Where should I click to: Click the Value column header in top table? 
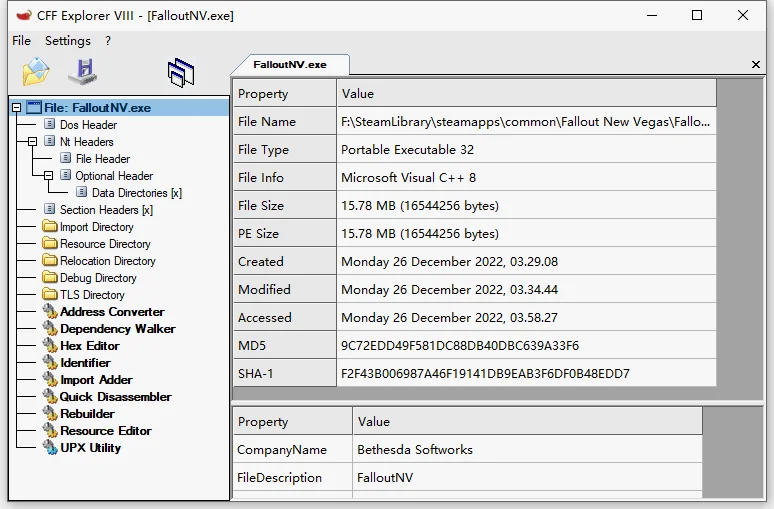527,93
